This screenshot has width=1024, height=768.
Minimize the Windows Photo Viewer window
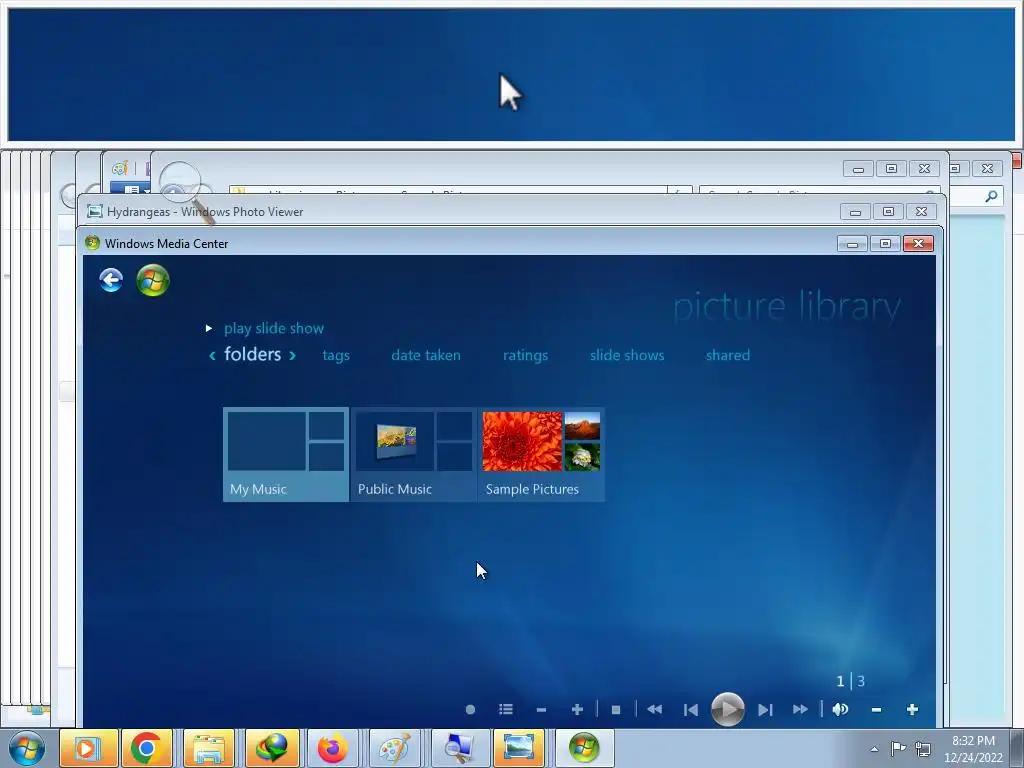856,212
